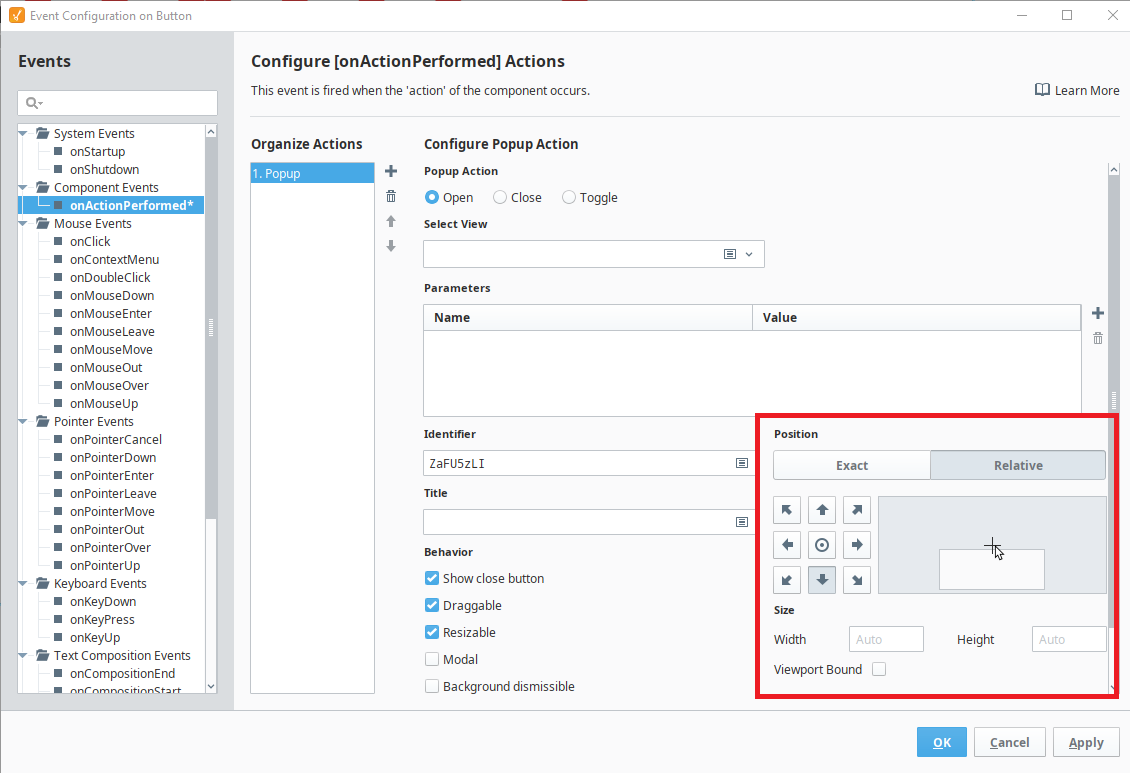The image size is (1130, 773).
Task: Collapse the System Events folder
Action: pyautogui.click(x=23, y=133)
